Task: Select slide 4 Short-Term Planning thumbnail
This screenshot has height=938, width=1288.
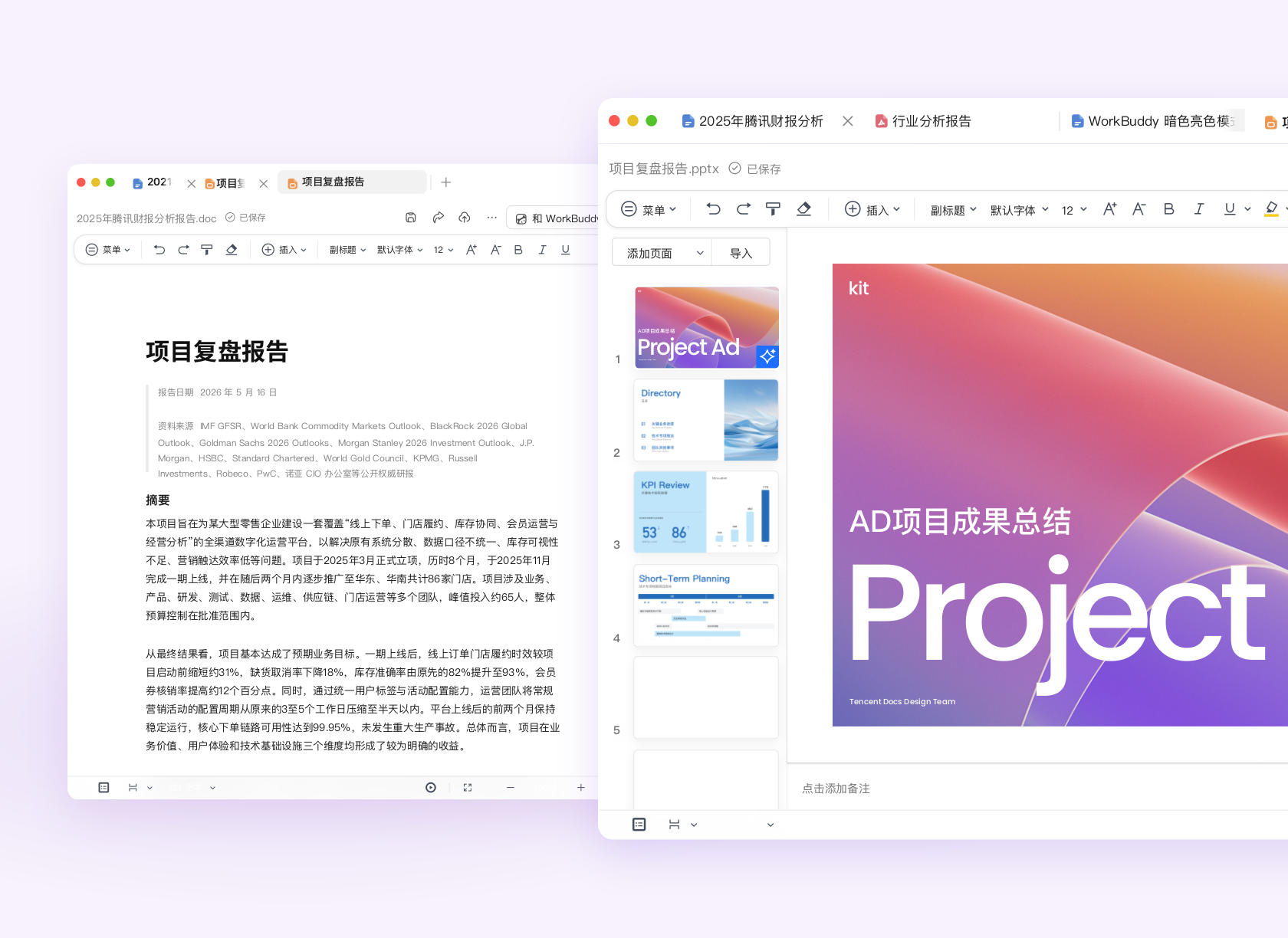Action: pos(706,605)
